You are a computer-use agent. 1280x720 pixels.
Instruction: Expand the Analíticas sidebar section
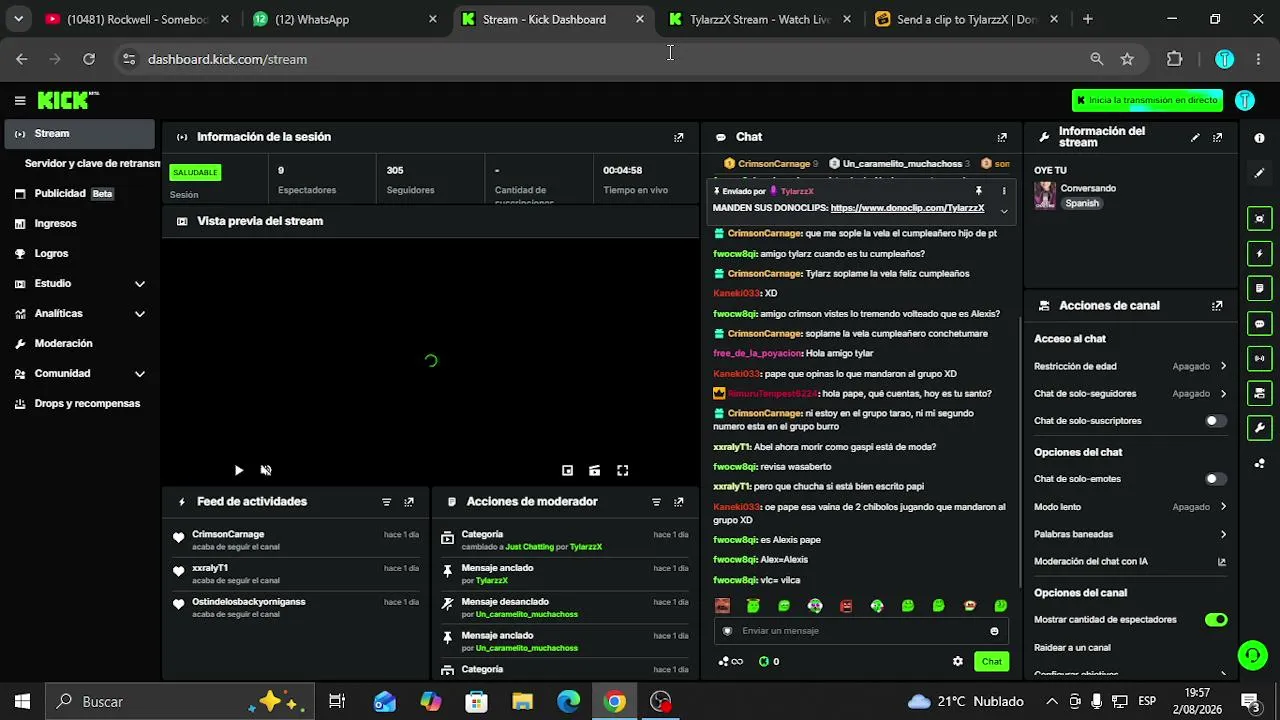click(140, 314)
